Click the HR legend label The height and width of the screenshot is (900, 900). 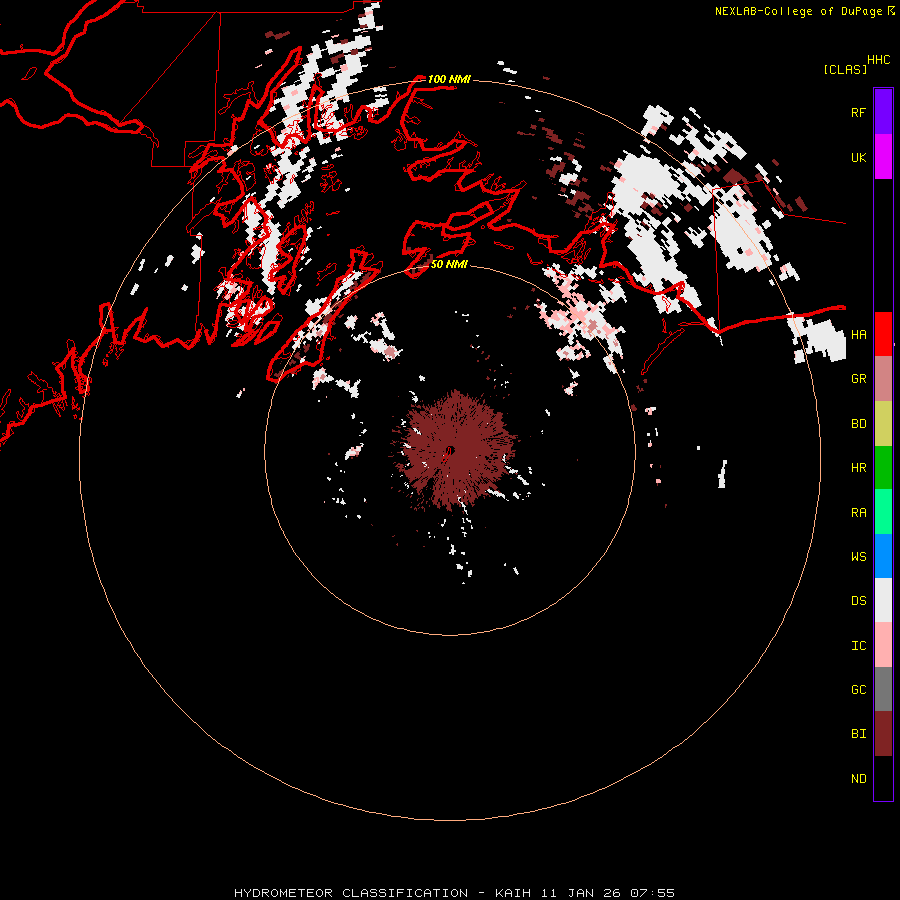[x=858, y=468]
